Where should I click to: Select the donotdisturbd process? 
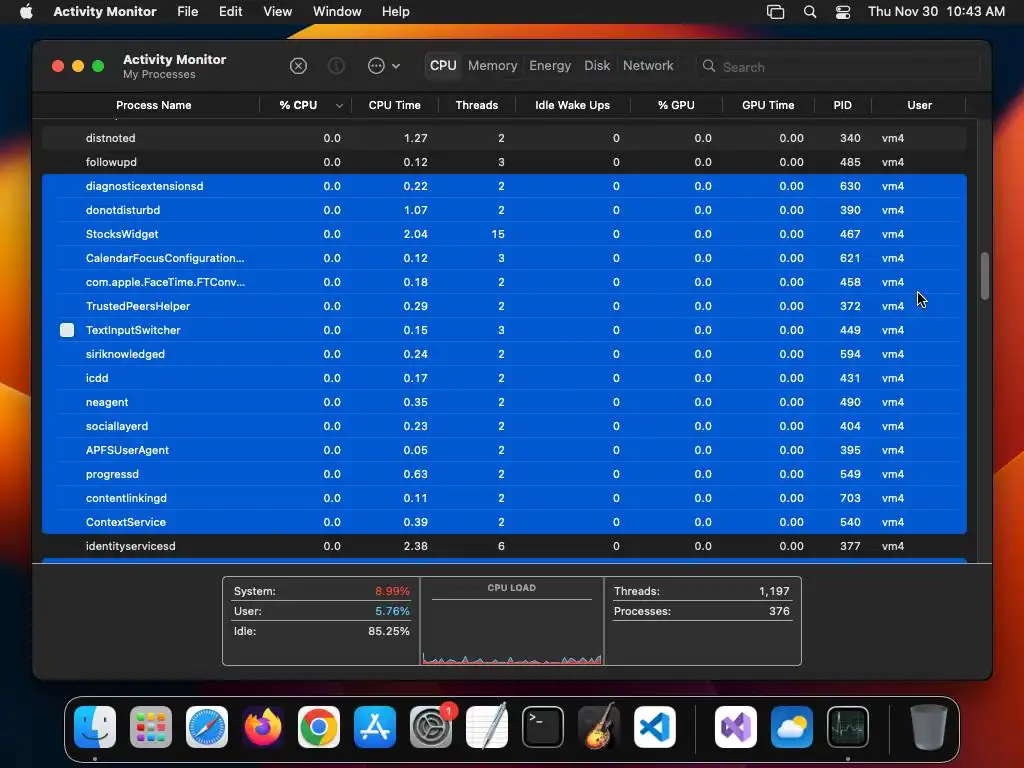(504, 210)
